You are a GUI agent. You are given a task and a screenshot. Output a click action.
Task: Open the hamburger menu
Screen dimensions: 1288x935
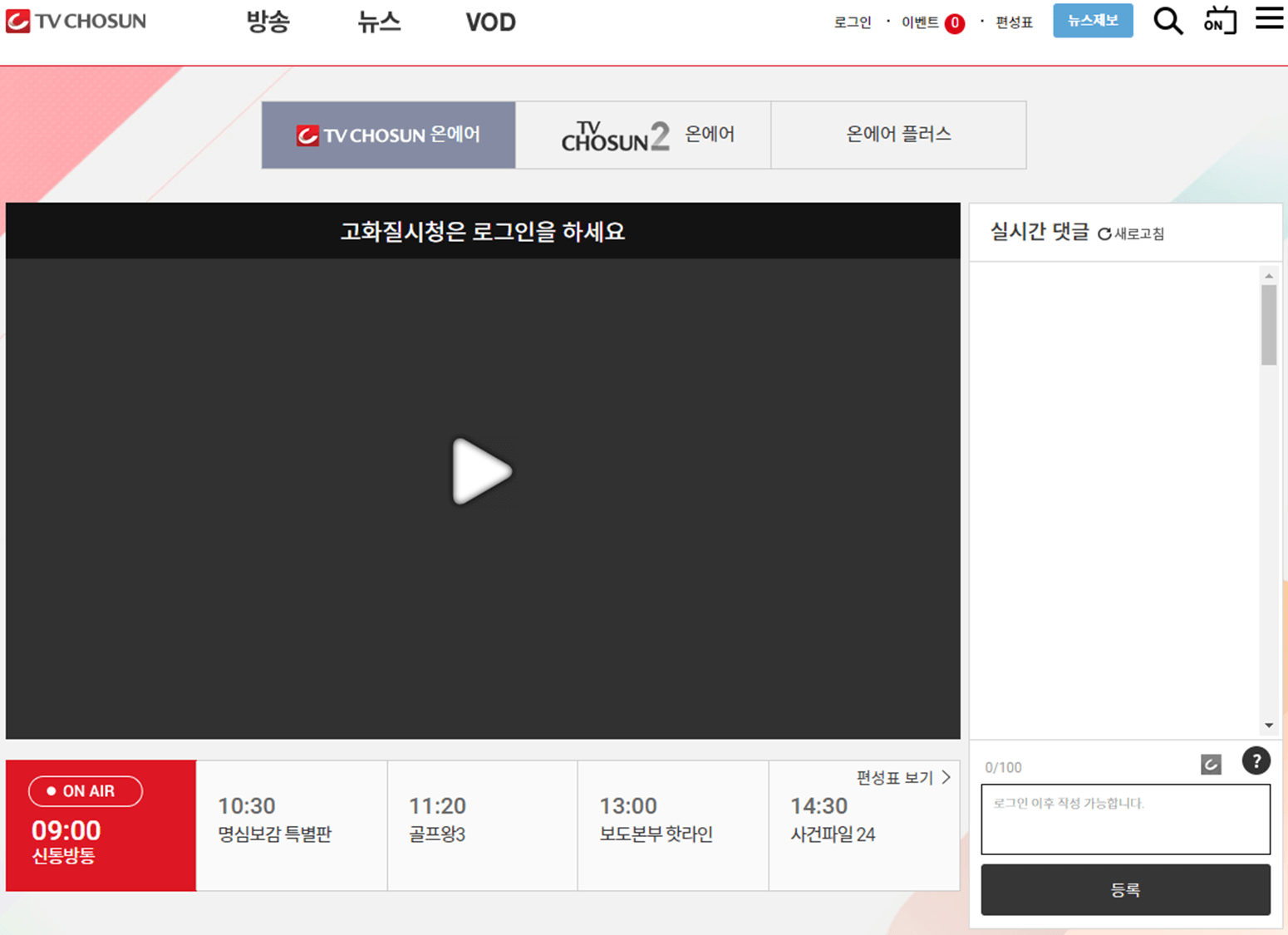coord(1268,21)
